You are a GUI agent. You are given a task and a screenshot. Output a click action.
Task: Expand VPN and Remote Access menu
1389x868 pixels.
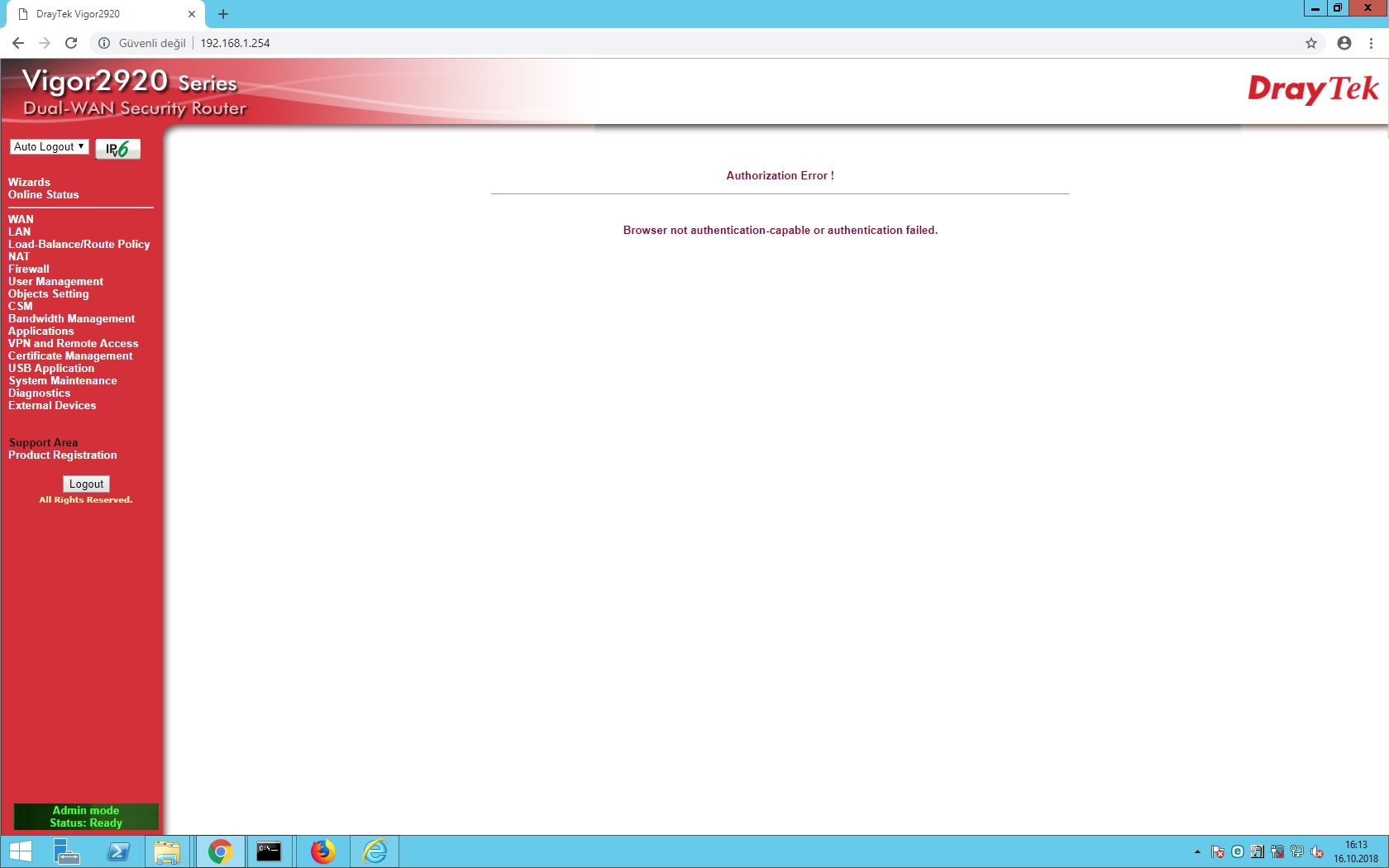tap(73, 343)
